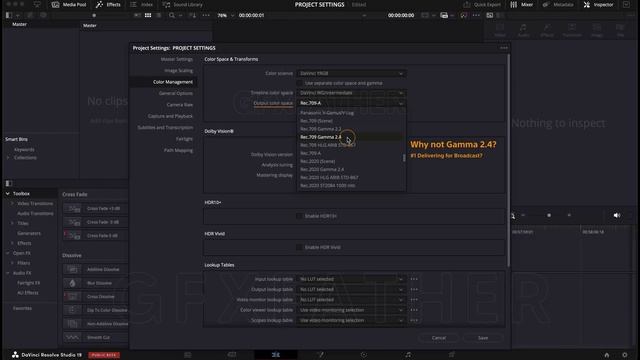
Task: Choose Rec.2020 (Scene) option
Action: (x=318, y=162)
